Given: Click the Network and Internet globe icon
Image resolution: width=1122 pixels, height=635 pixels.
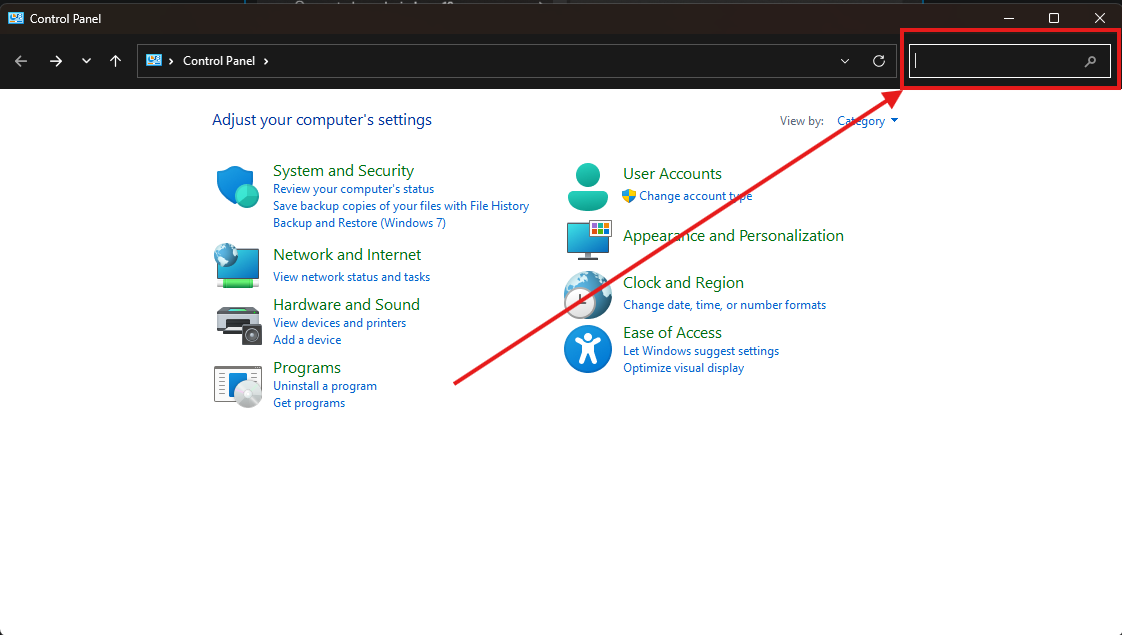Looking at the screenshot, I should pyautogui.click(x=237, y=265).
